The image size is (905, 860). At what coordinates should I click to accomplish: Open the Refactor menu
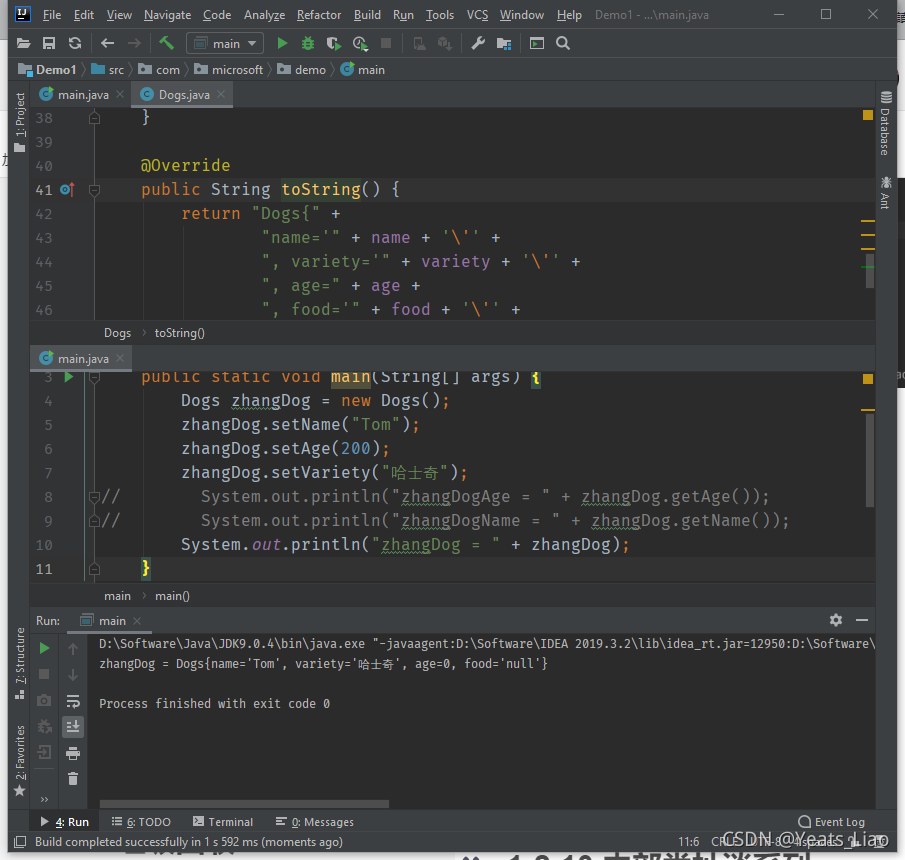tap(319, 15)
